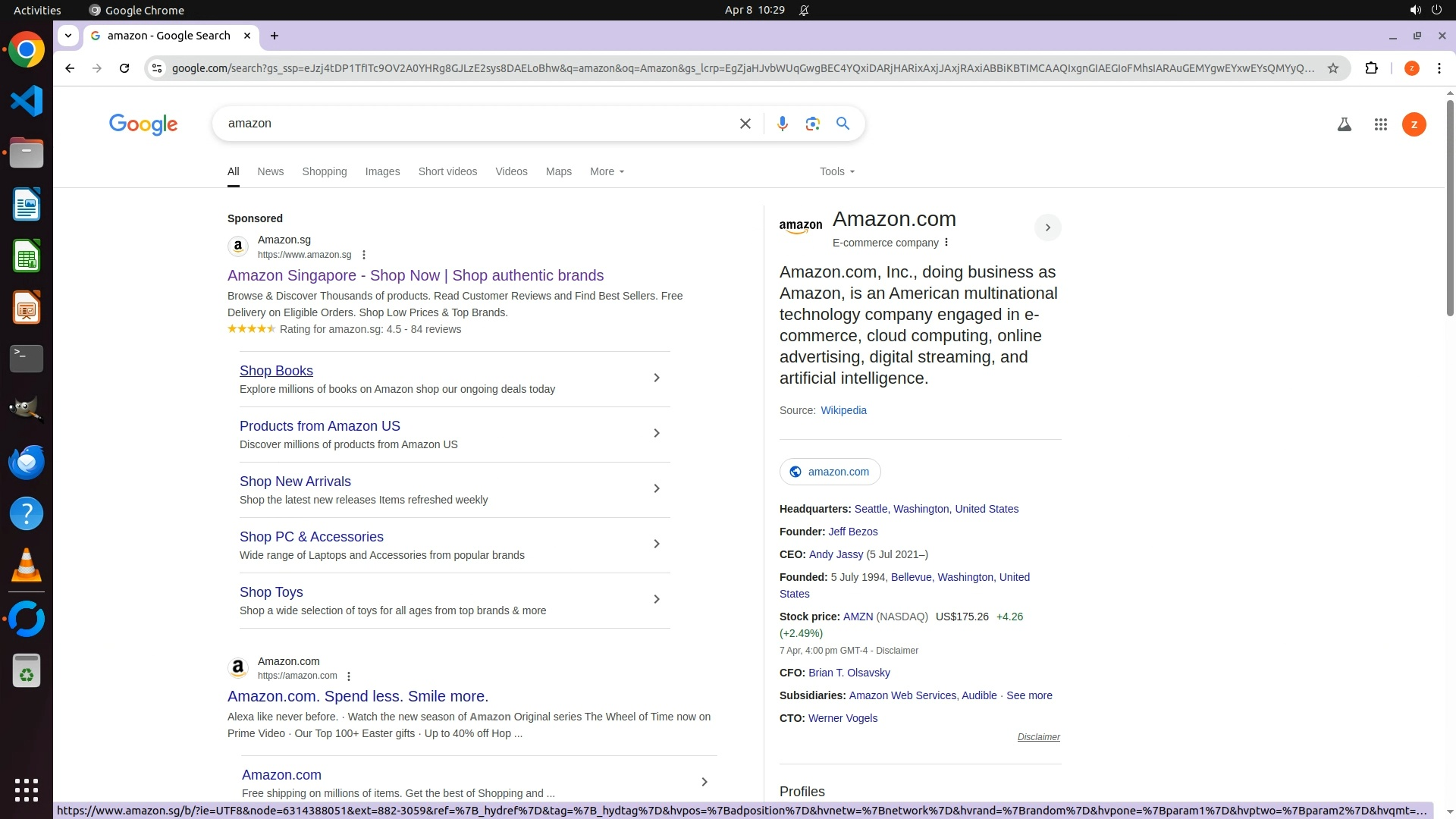
Task: Open Chrome extensions puzzle icon
Action: coord(1371,68)
